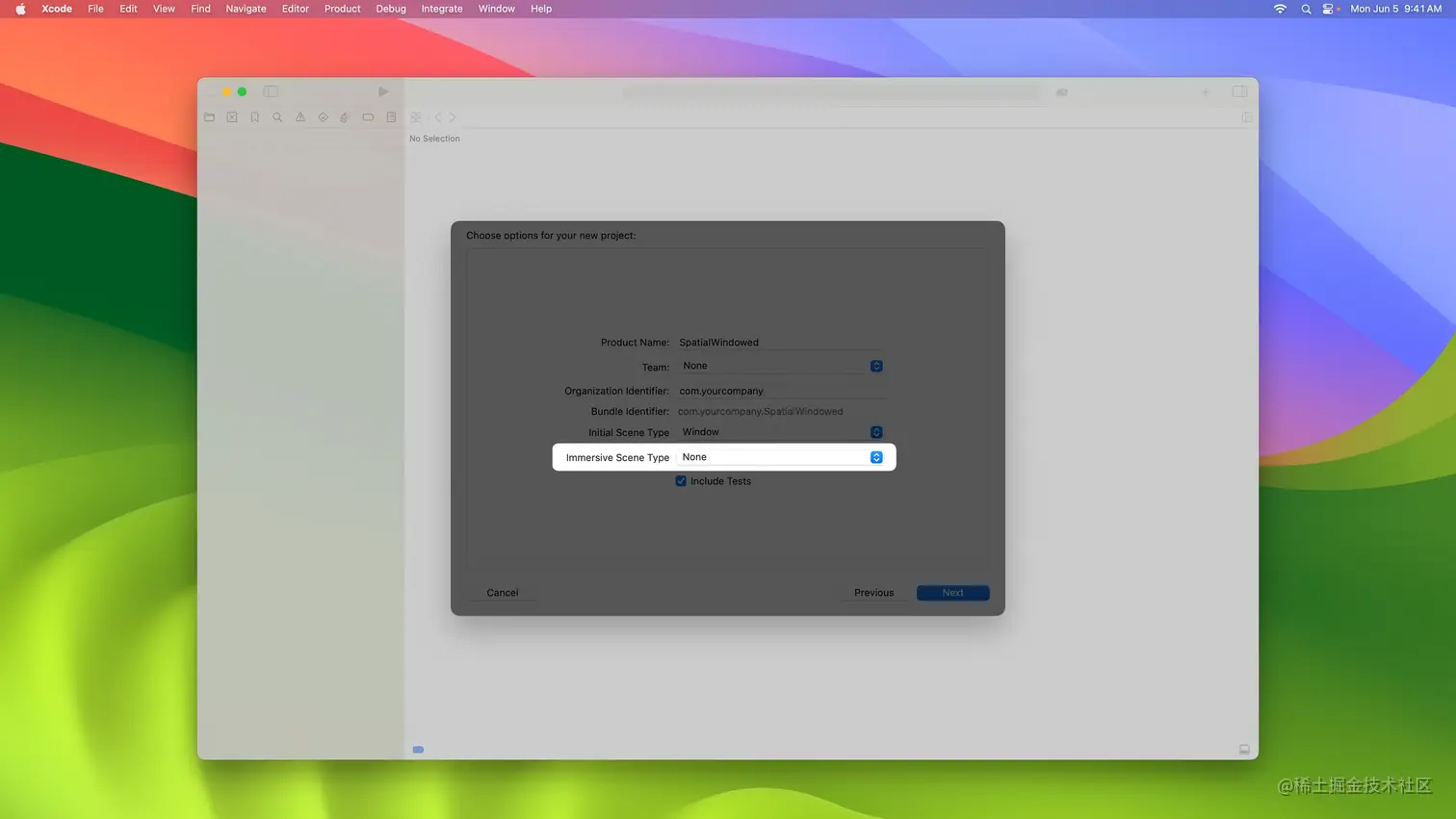
Task: Open the bookmark navigator icon
Action: click(x=255, y=117)
